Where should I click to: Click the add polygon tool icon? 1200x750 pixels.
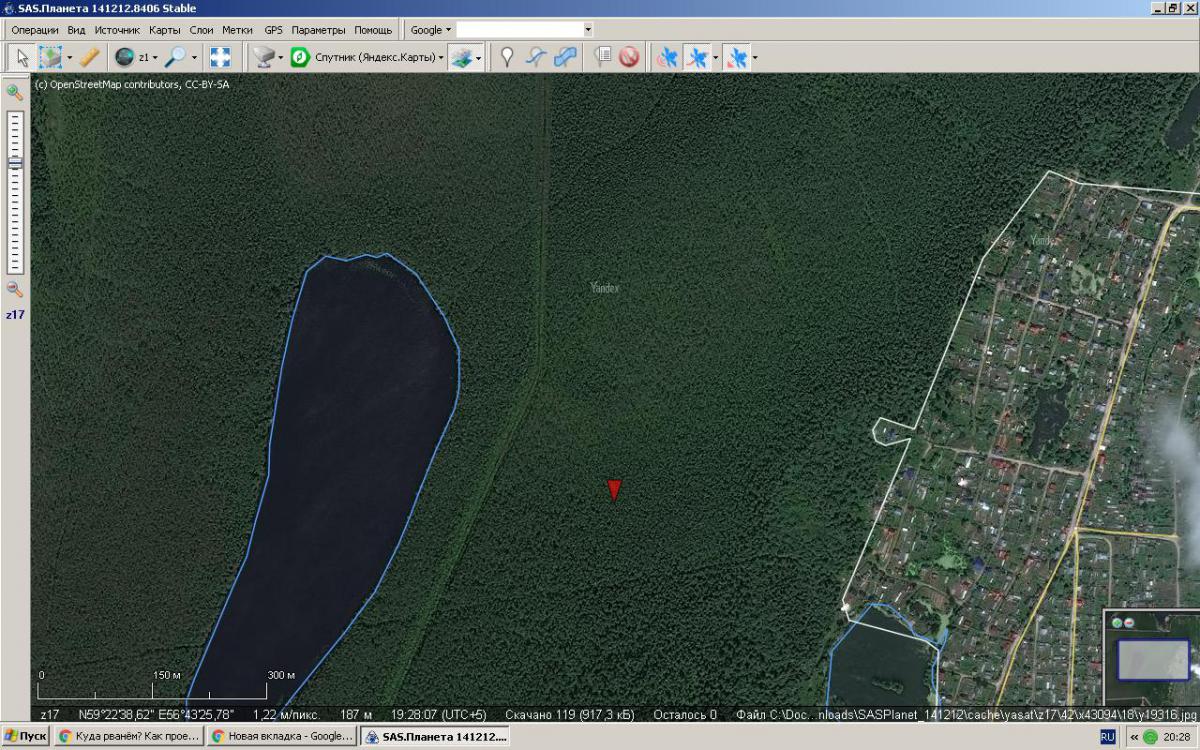(565, 57)
